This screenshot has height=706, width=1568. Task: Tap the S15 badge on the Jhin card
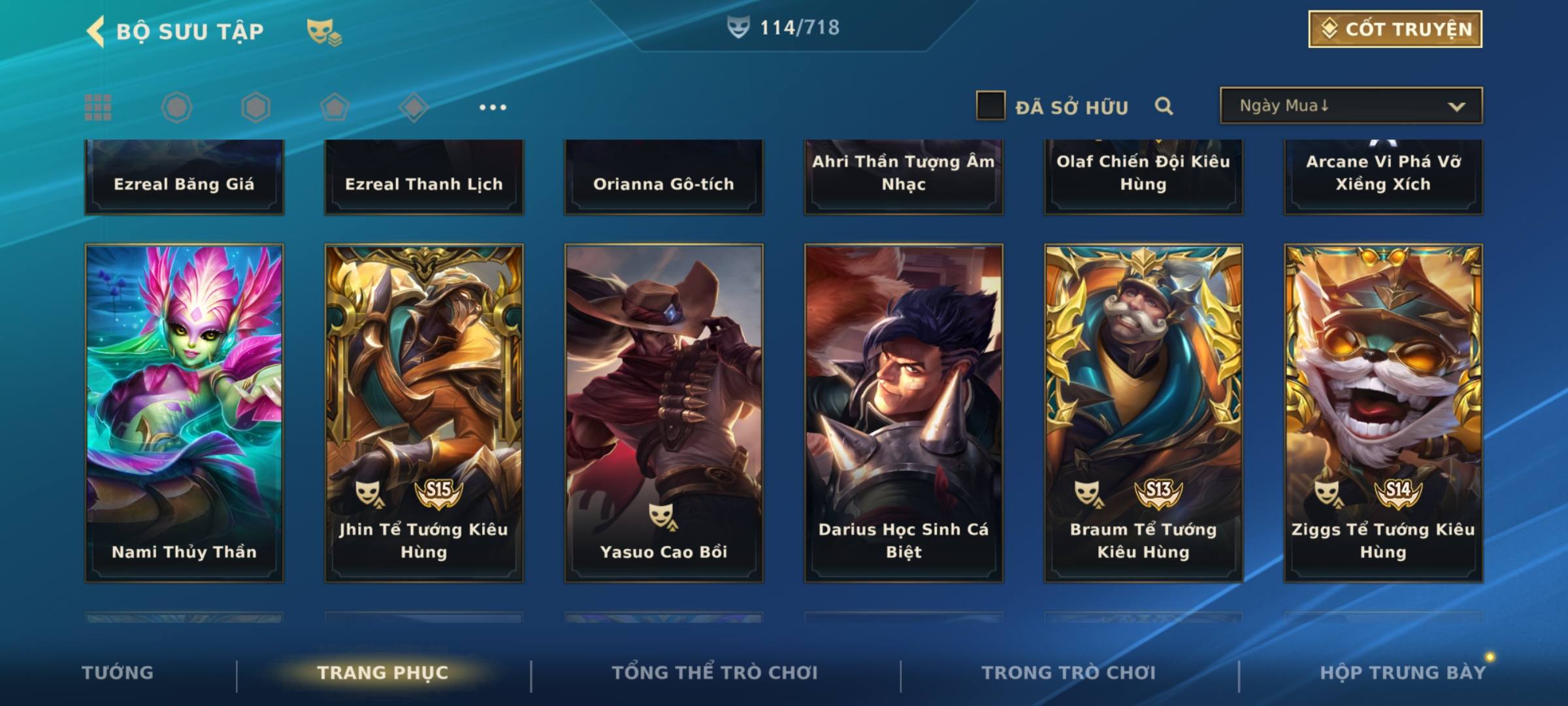[x=438, y=492]
